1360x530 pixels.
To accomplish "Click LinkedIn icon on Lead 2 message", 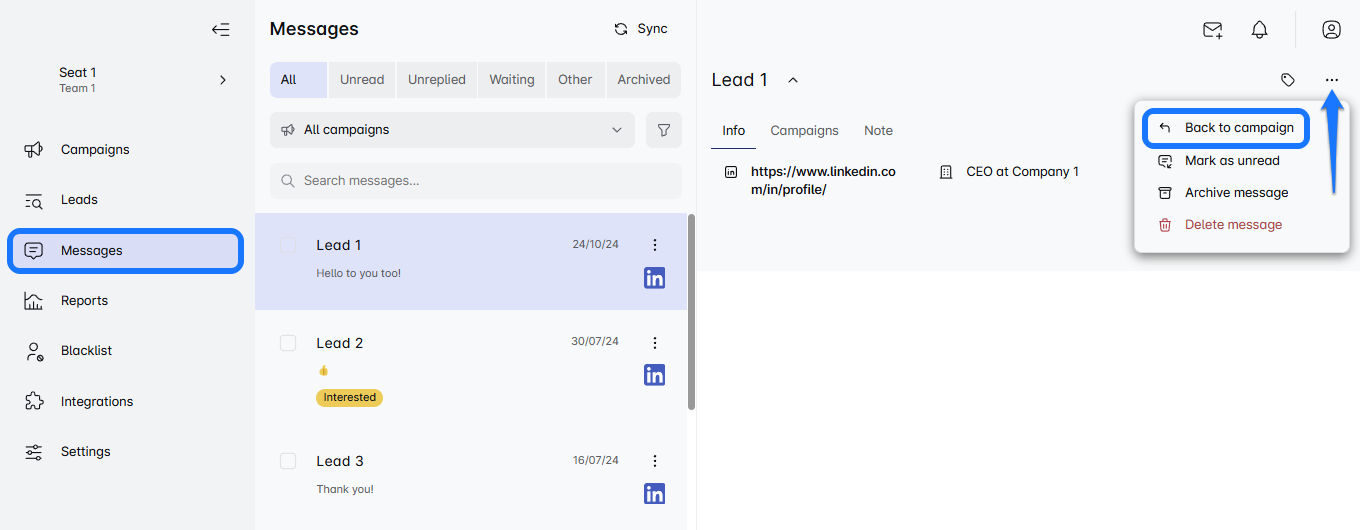I will (x=654, y=375).
